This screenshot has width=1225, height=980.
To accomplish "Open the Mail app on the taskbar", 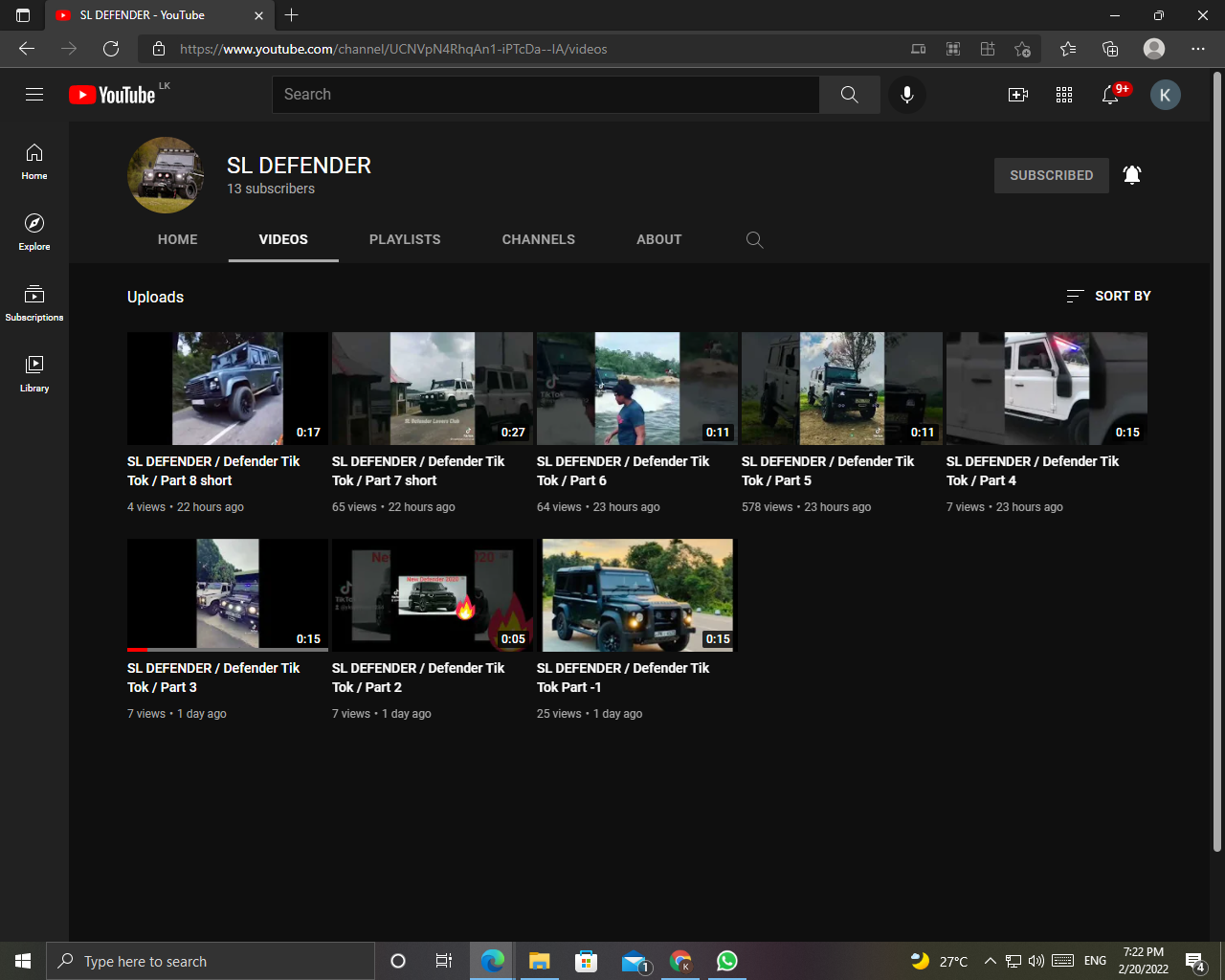I will (634, 961).
